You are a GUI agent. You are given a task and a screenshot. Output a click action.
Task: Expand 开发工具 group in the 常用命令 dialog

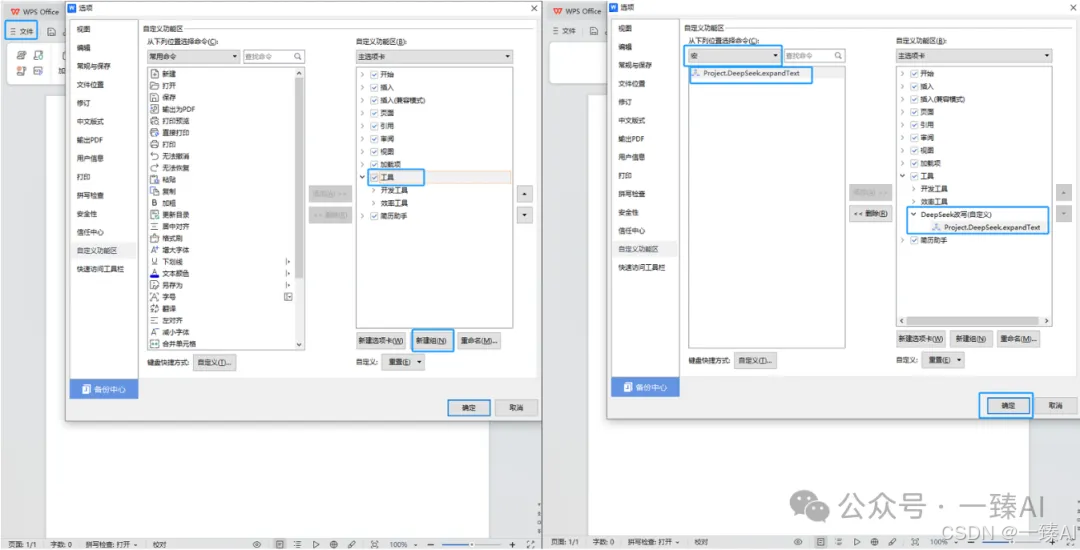[374, 191]
